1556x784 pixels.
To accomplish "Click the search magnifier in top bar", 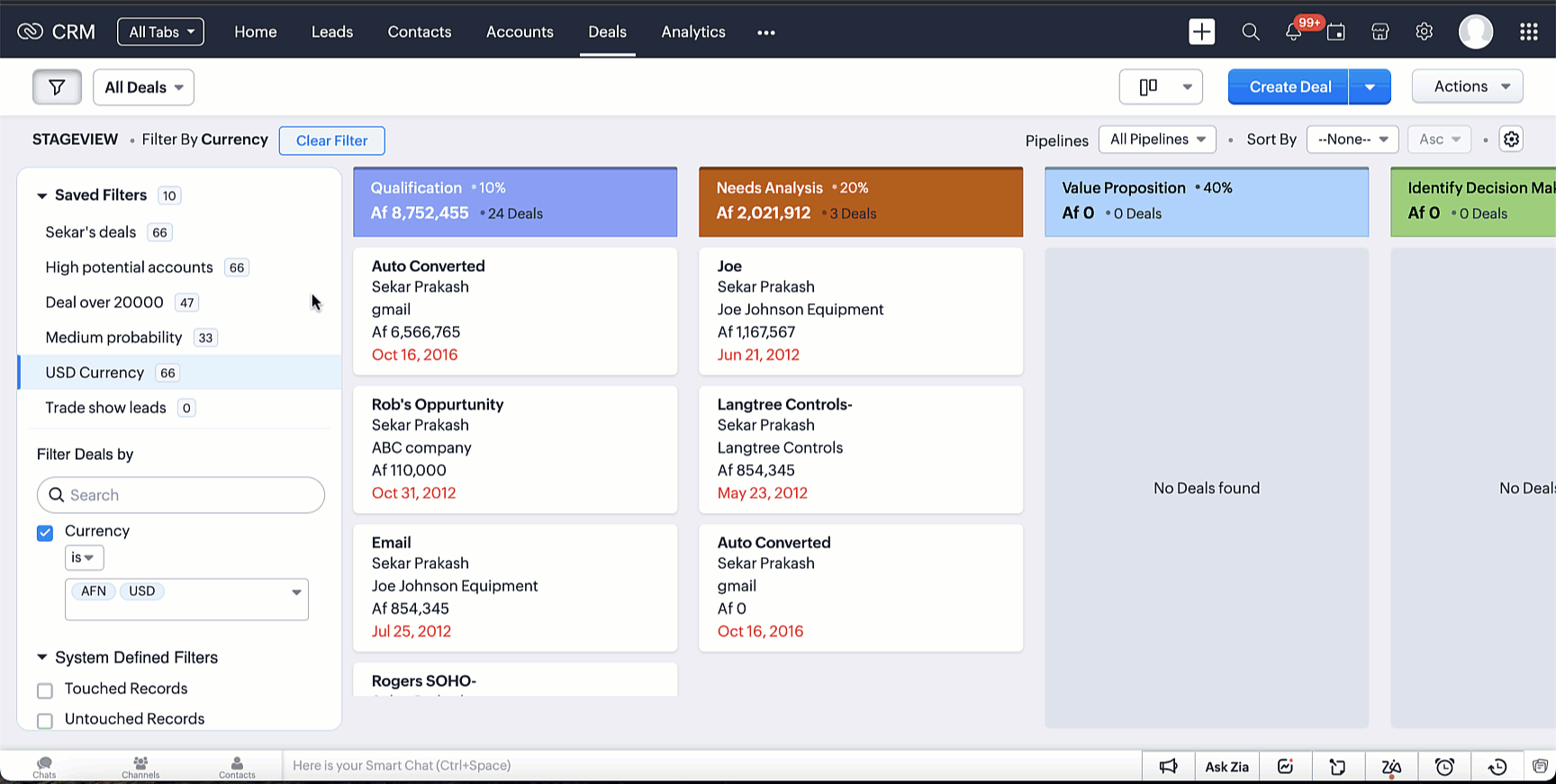I will pyautogui.click(x=1250, y=32).
